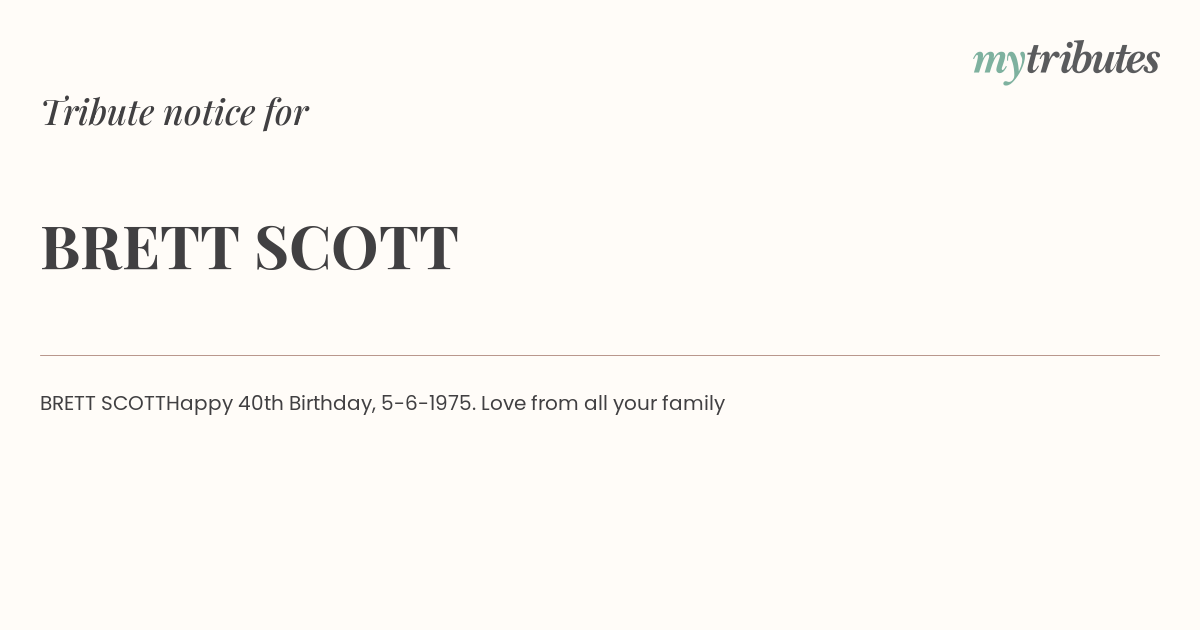Click the word "Tribute" in italic heading
This screenshot has height=630, width=1200.
[97, 112]
